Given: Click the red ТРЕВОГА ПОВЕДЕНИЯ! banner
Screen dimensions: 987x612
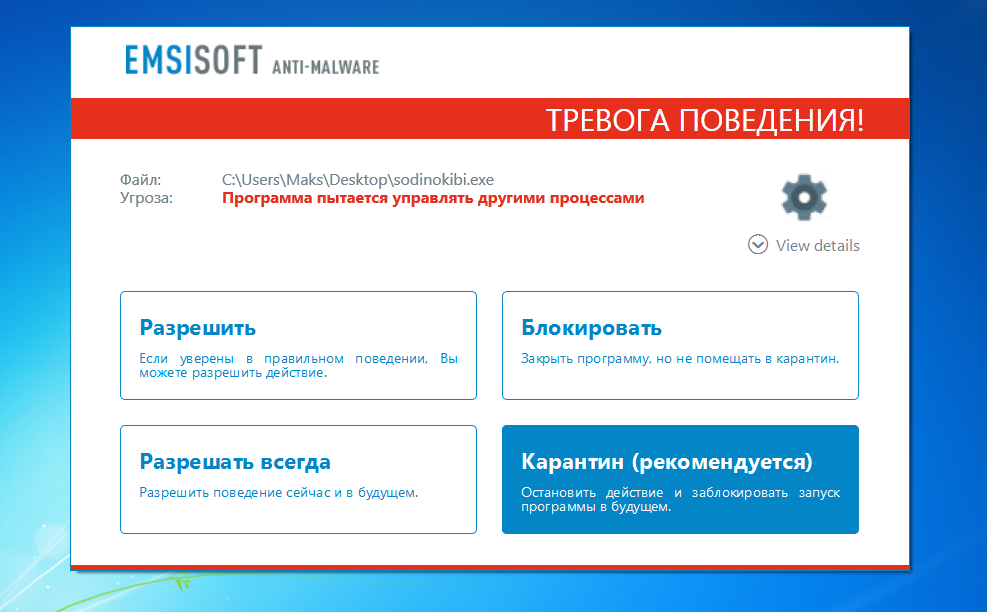Looking at the screenshot, I should 490,118.
